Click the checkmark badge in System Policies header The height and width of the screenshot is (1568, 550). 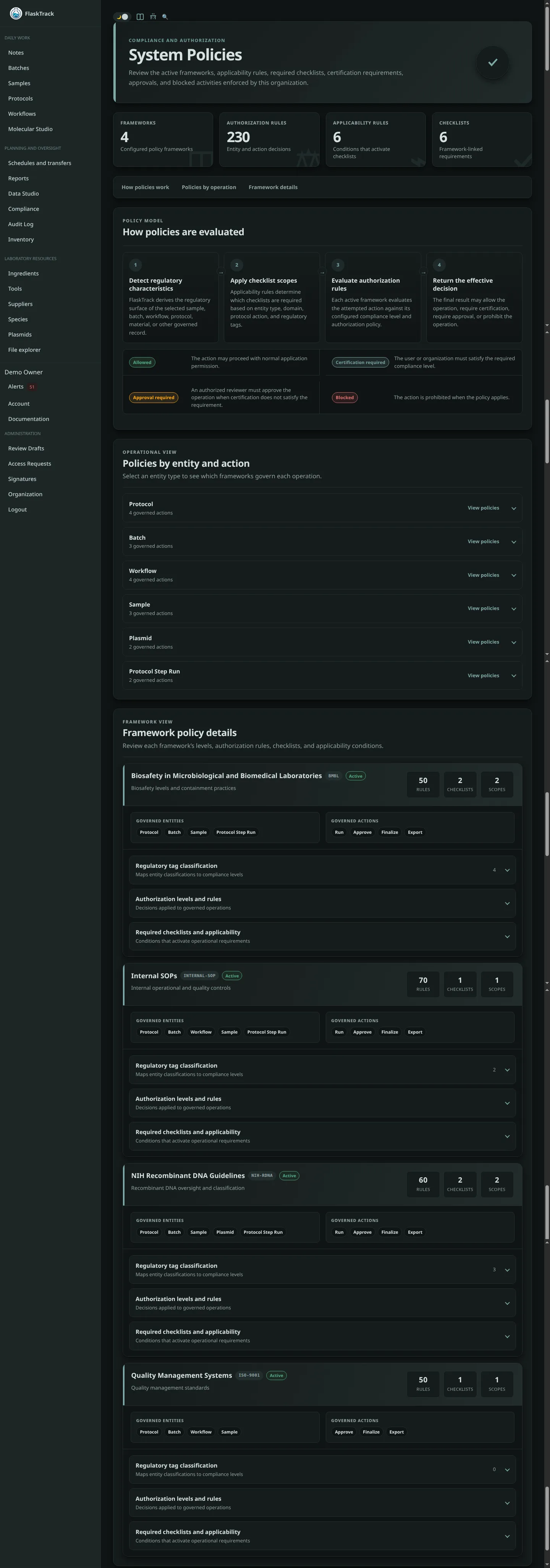[493, 62]
